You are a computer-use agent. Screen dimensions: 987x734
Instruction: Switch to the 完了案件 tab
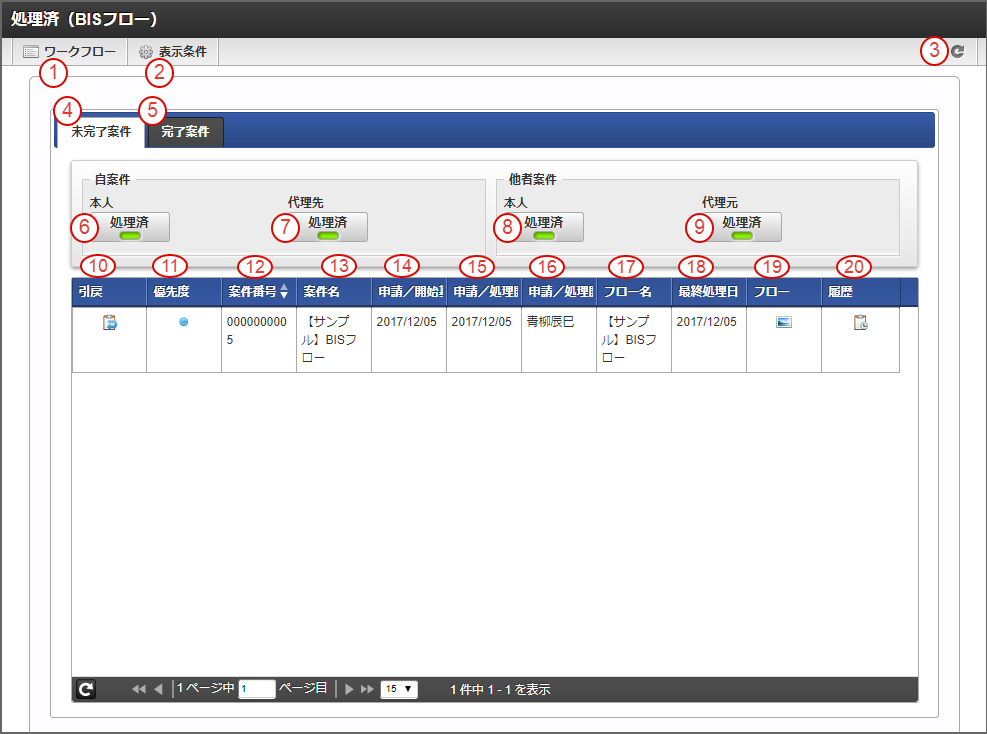click(185, 132)
